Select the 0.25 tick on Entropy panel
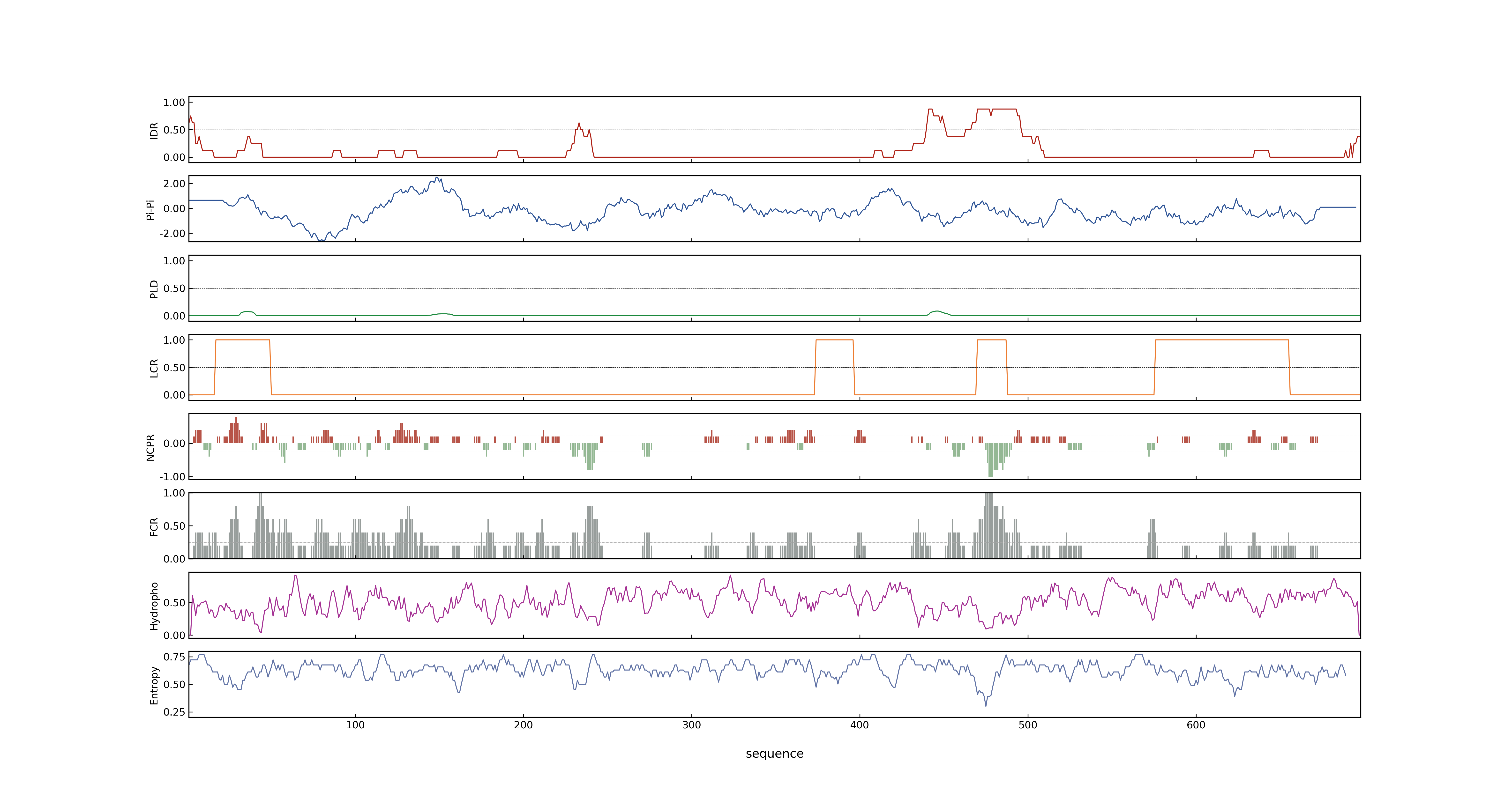The width and height of the screenshot is (1512, 806). click(174, 712)
